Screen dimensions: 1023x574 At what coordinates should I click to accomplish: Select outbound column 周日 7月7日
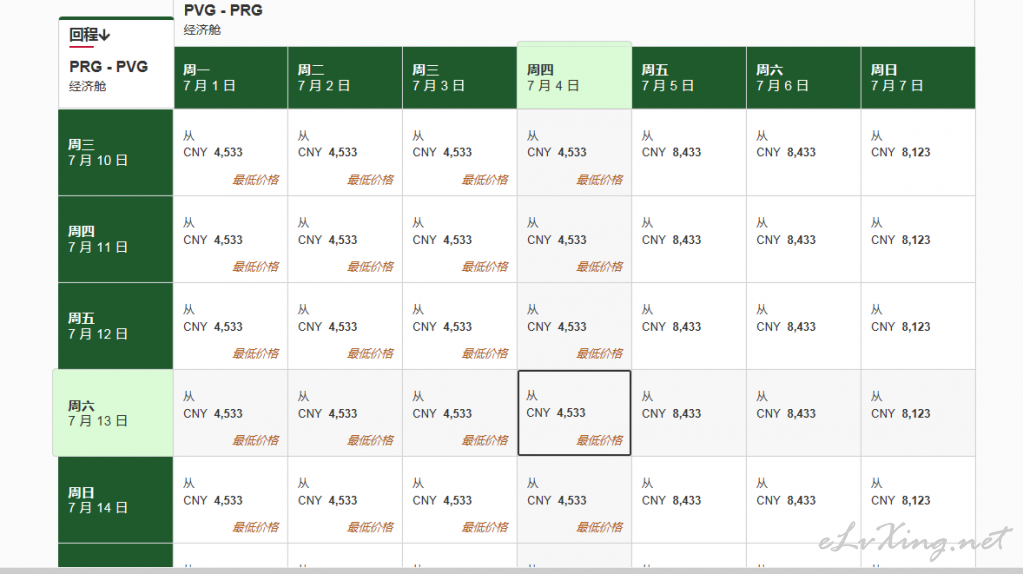point(918,78)
